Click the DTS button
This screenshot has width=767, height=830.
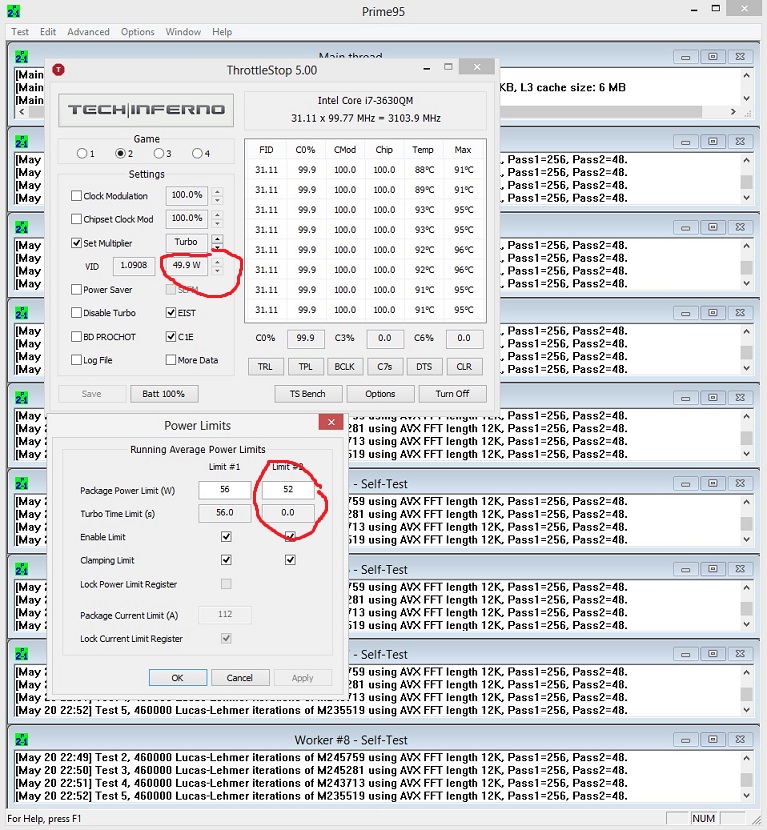coord(424,367)
